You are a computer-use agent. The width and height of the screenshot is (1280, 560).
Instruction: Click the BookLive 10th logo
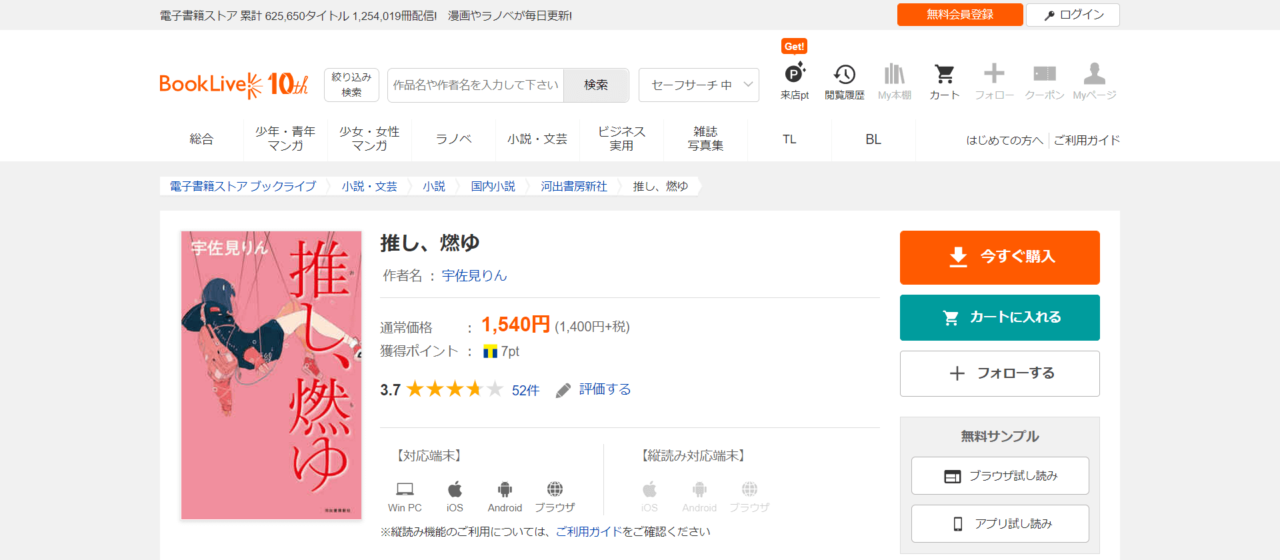[x=234, y=85]
